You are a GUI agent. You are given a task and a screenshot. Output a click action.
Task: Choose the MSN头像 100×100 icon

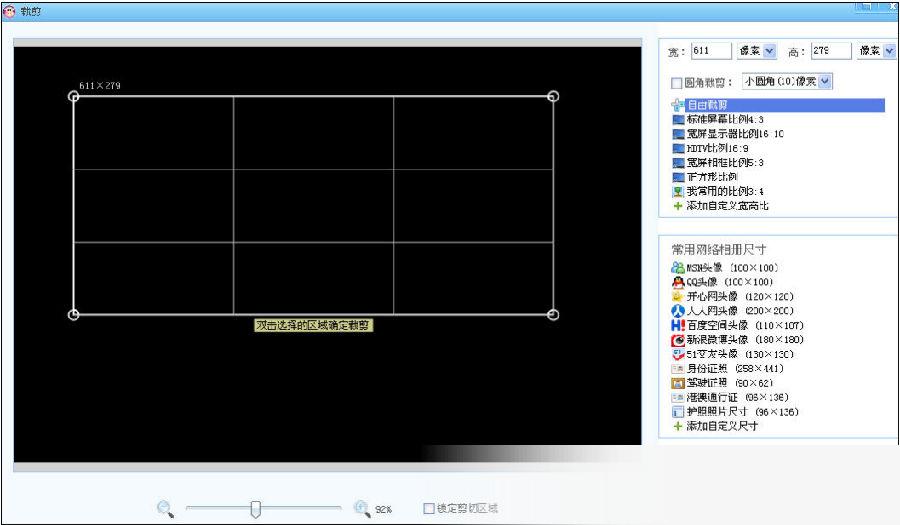[x=678, y=267]
